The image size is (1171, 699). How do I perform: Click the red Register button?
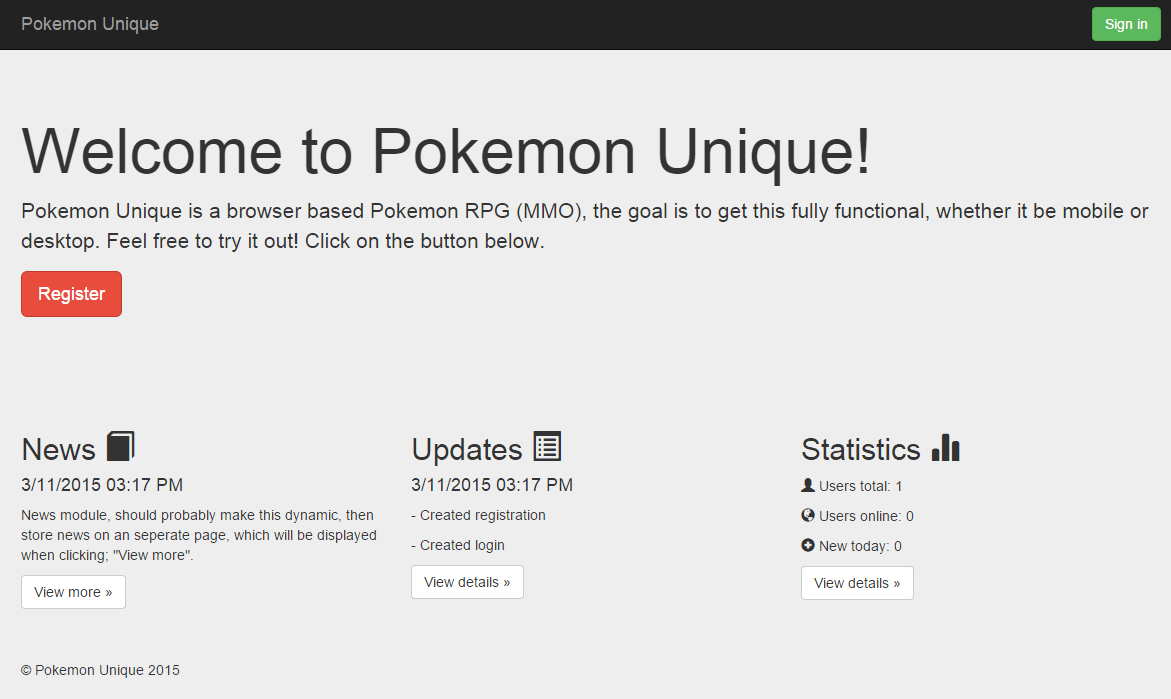tap(71, 293)
